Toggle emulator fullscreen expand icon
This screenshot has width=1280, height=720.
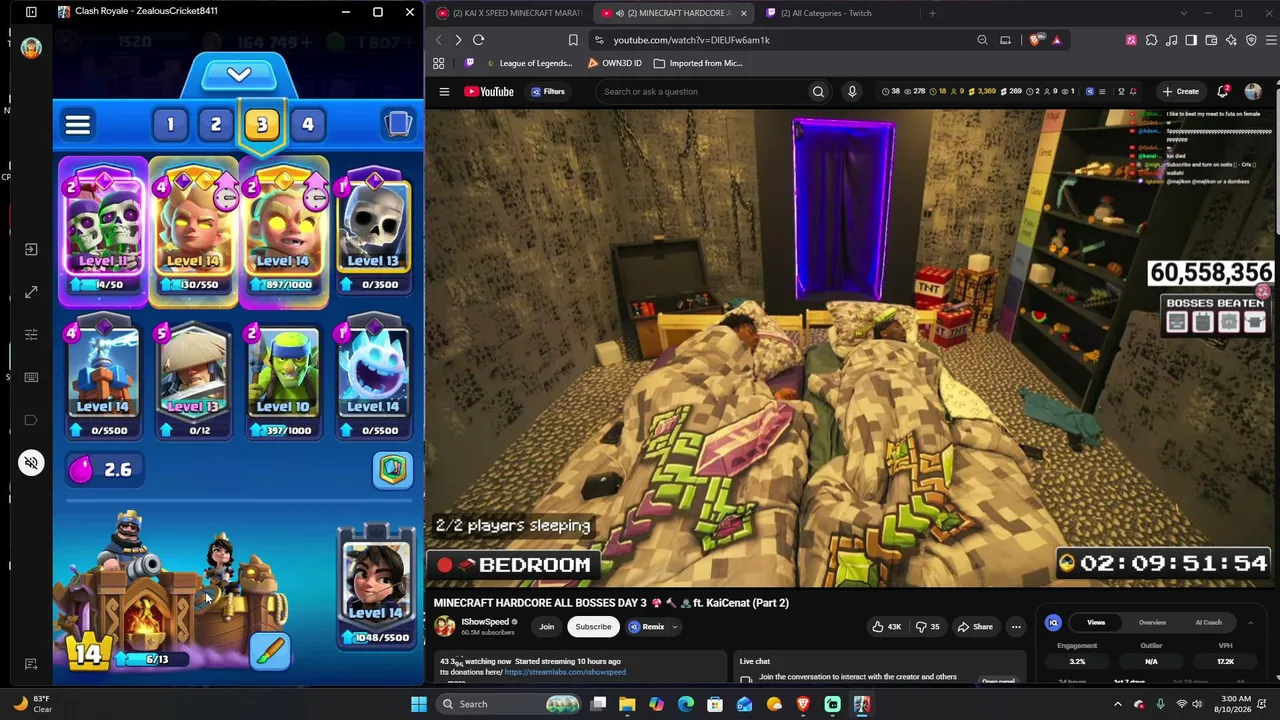click(31, 292)
